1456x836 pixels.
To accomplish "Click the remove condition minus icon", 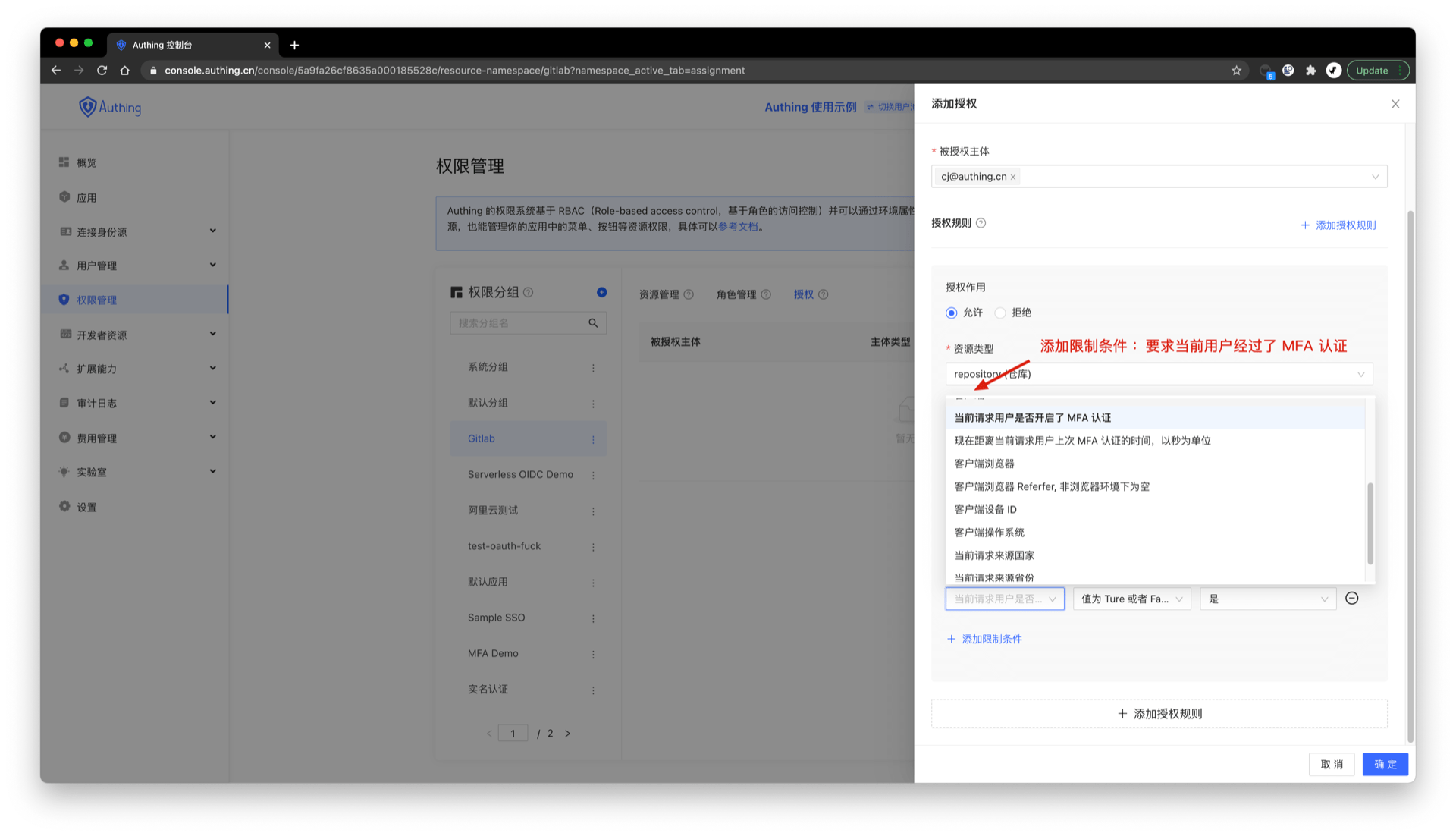I will [x=1351, y=599].
